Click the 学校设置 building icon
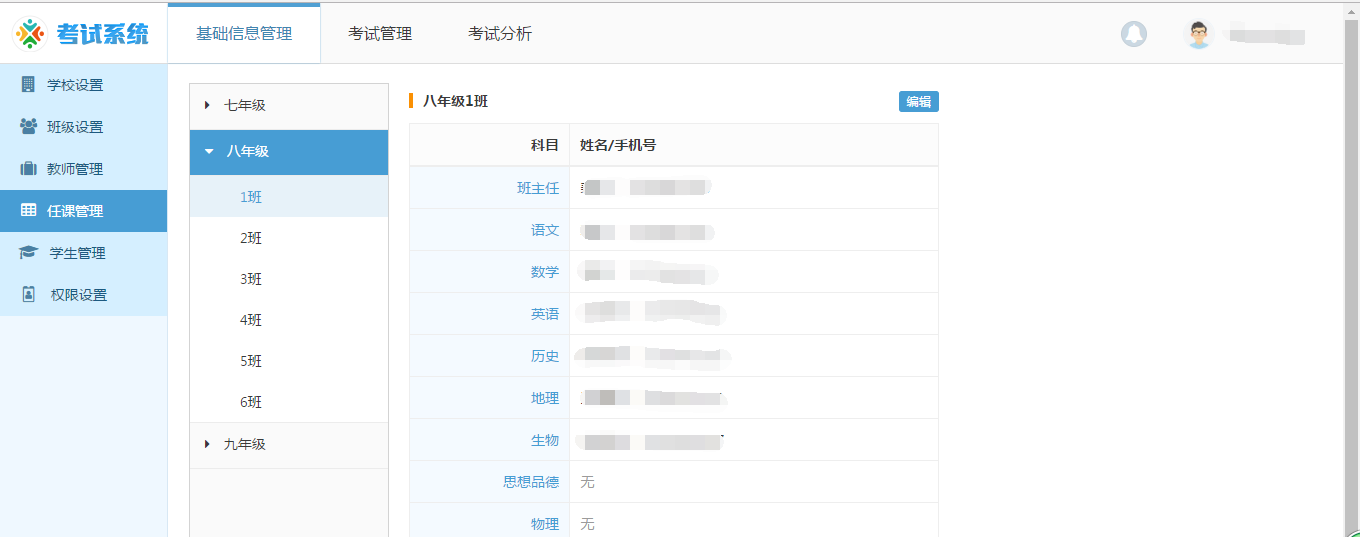The height and width of the screenshot is (537, 1360). 28,85
